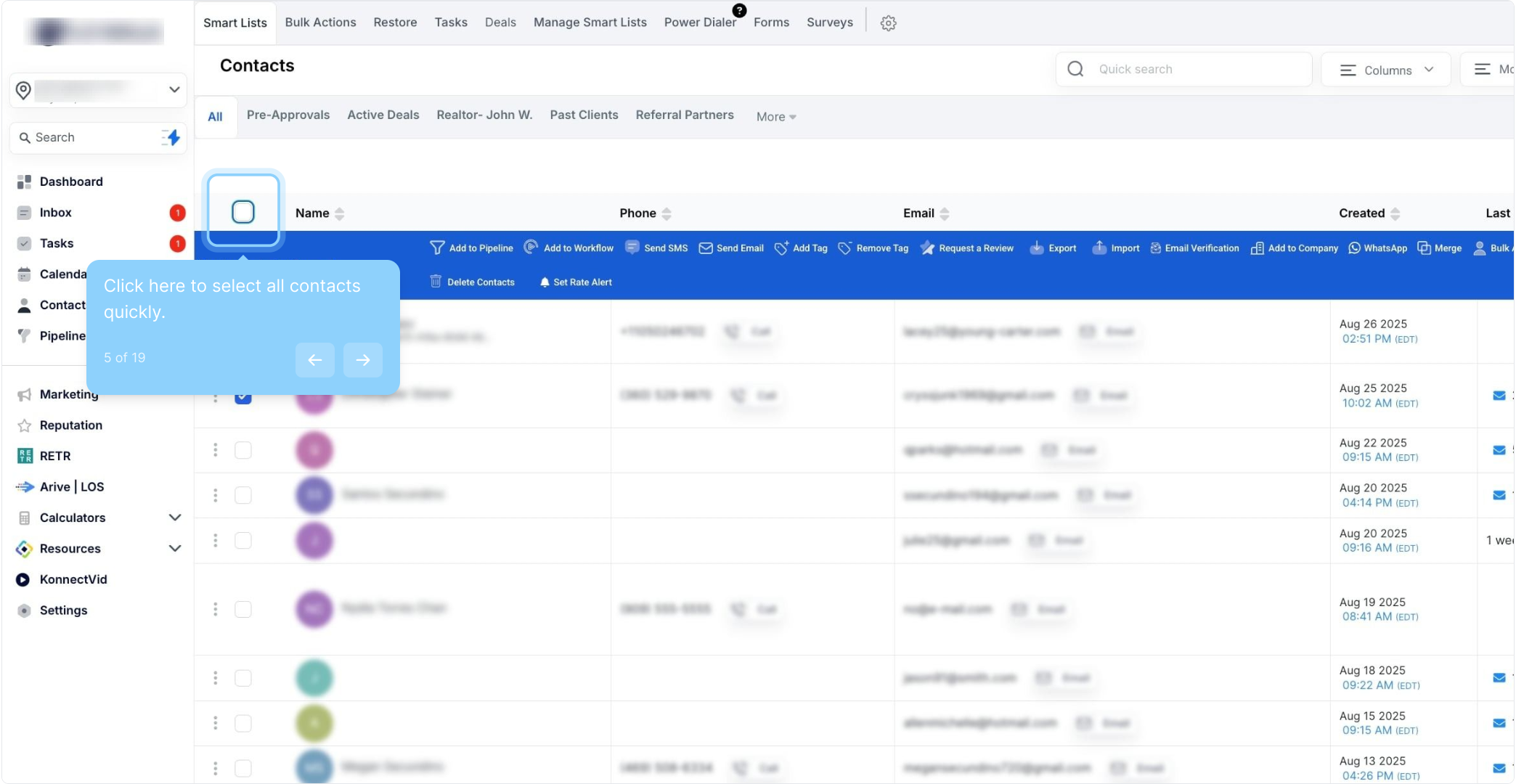
Task: Open the Columns dropdown
Action: pos(1386,70)
